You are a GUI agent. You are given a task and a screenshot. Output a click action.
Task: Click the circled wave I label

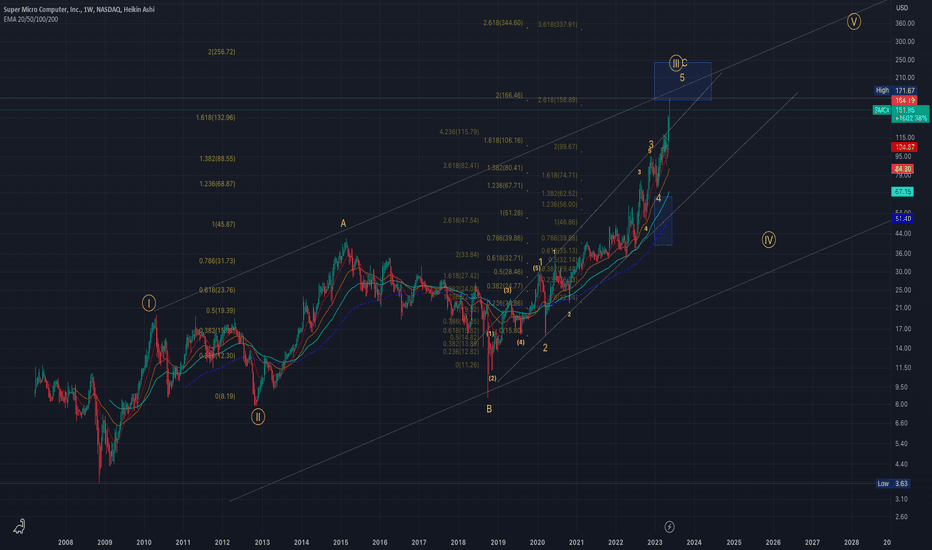pos(149,303)
